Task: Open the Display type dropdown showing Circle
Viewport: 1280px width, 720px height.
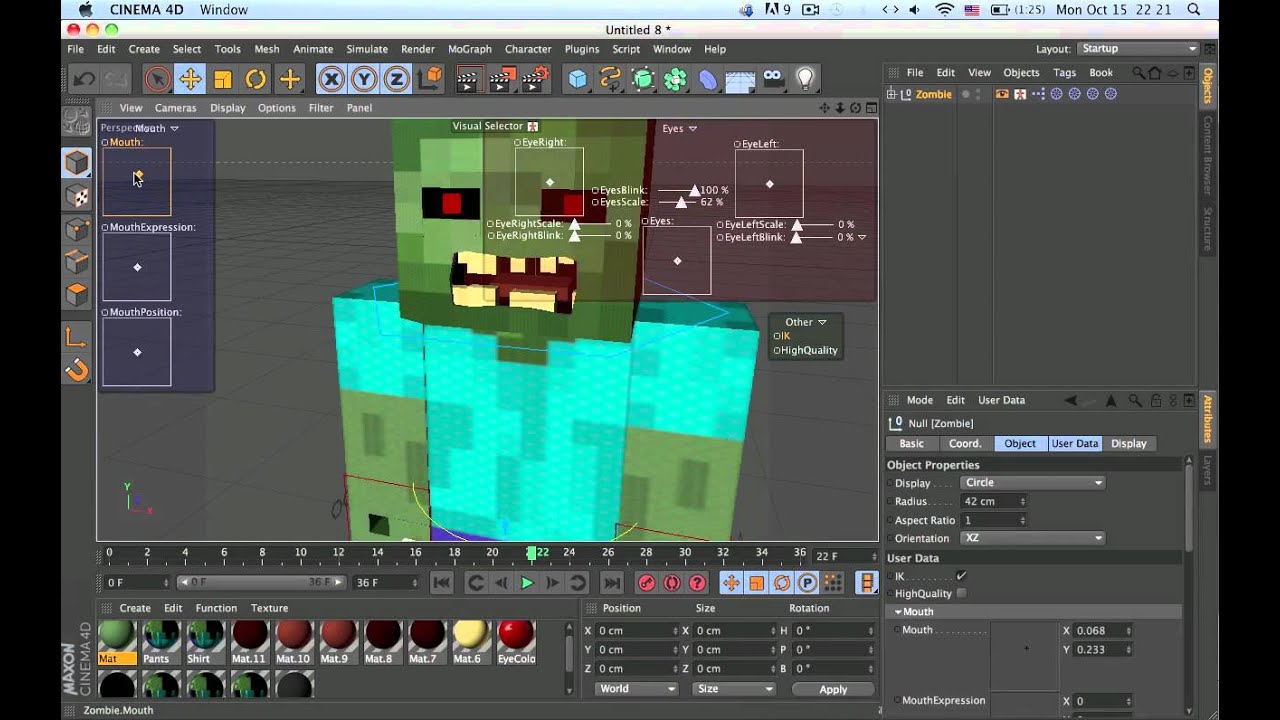Action: click(1033, 483)
